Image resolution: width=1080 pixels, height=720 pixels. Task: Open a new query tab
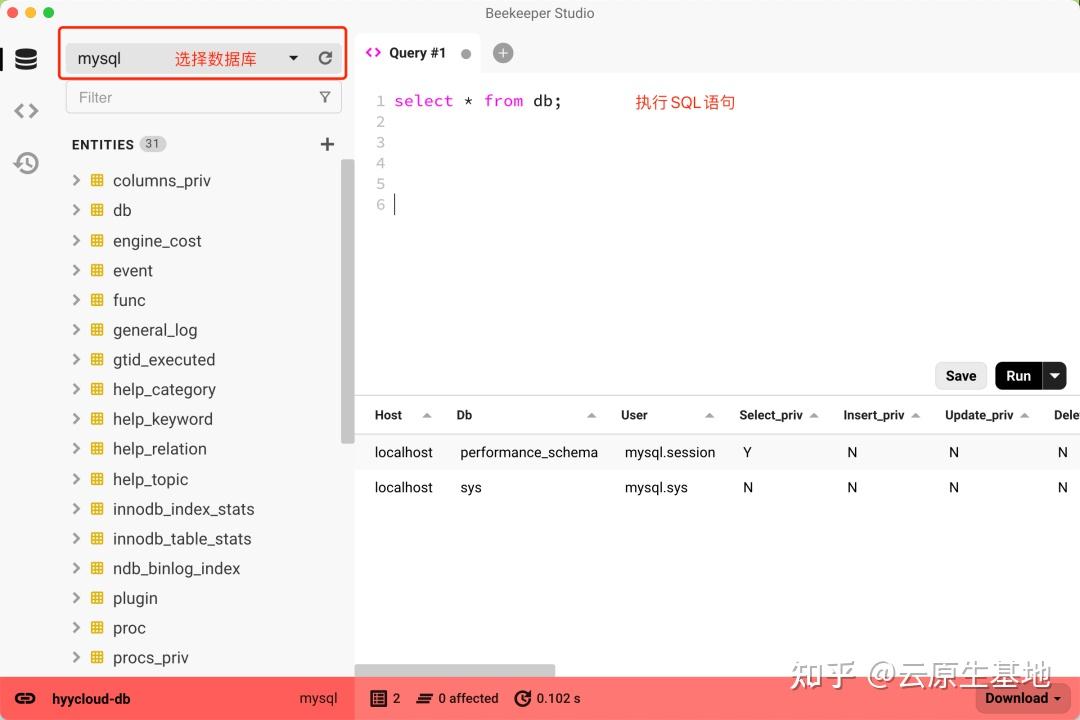pyautogui.click(x=503, y=52)
